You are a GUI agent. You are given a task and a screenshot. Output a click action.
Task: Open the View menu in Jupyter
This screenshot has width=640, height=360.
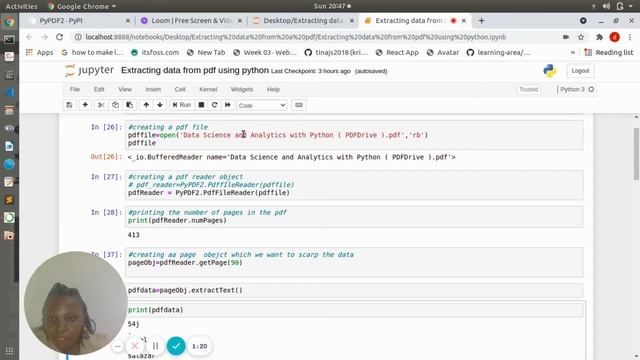click(125, 89)
